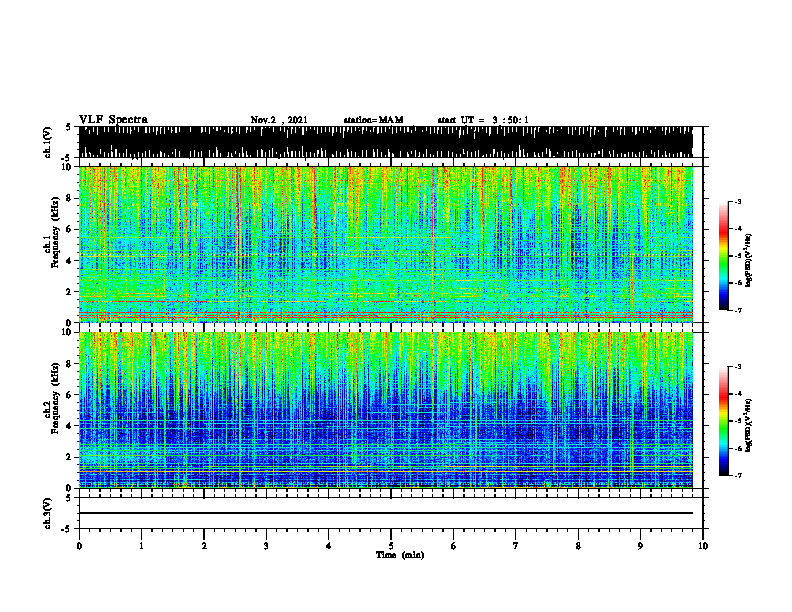Click the "6" minute tick label on time axis
The image size is (792, 612).
click(454, 546)
